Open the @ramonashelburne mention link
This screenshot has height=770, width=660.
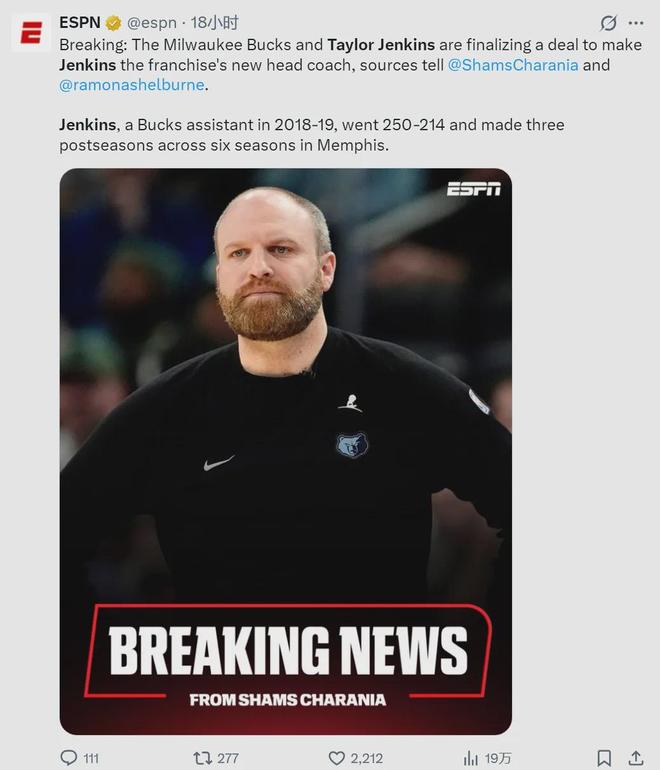pos(132,85)
